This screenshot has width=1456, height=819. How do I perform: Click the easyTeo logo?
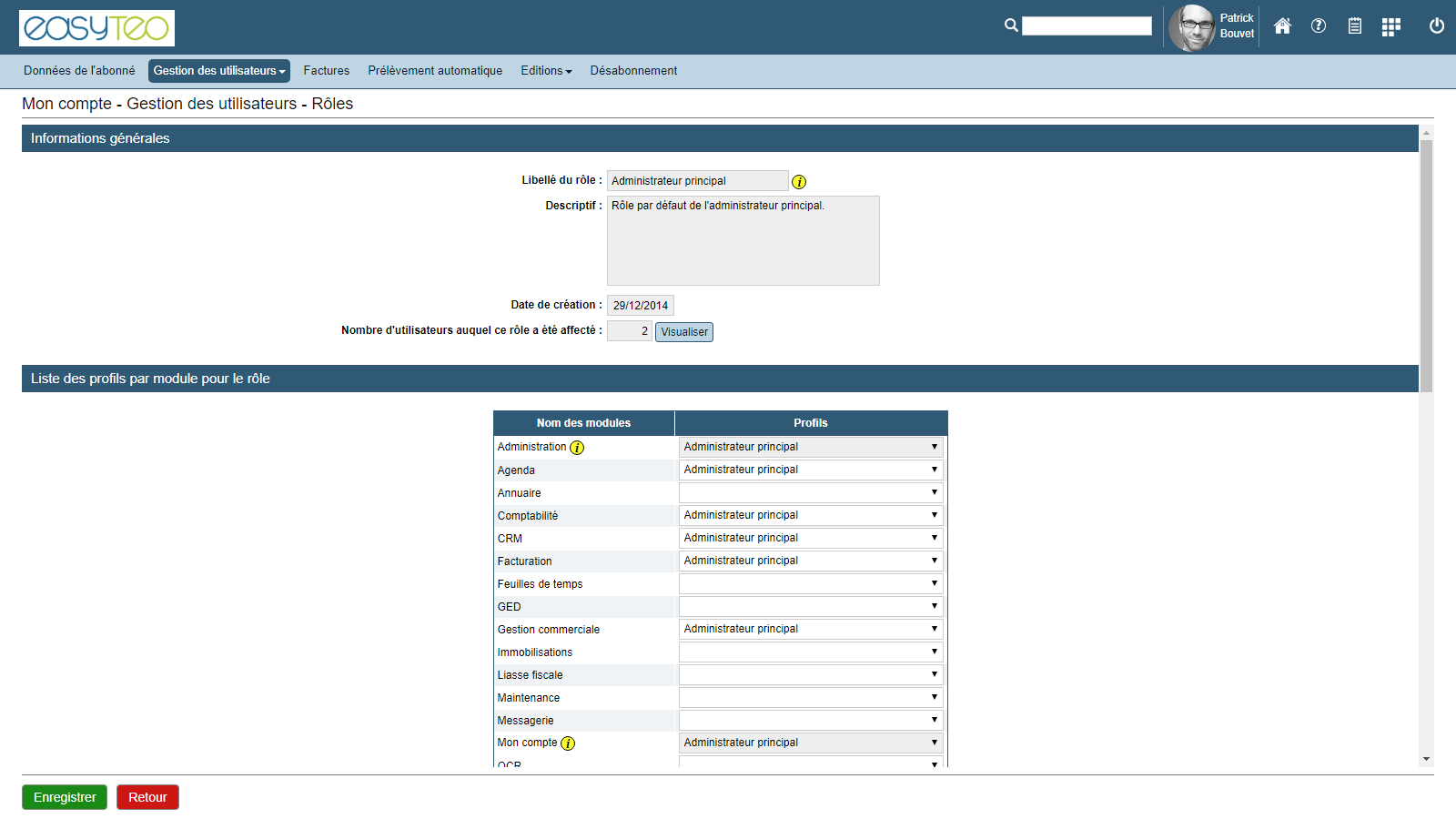[x=96, y=28]
